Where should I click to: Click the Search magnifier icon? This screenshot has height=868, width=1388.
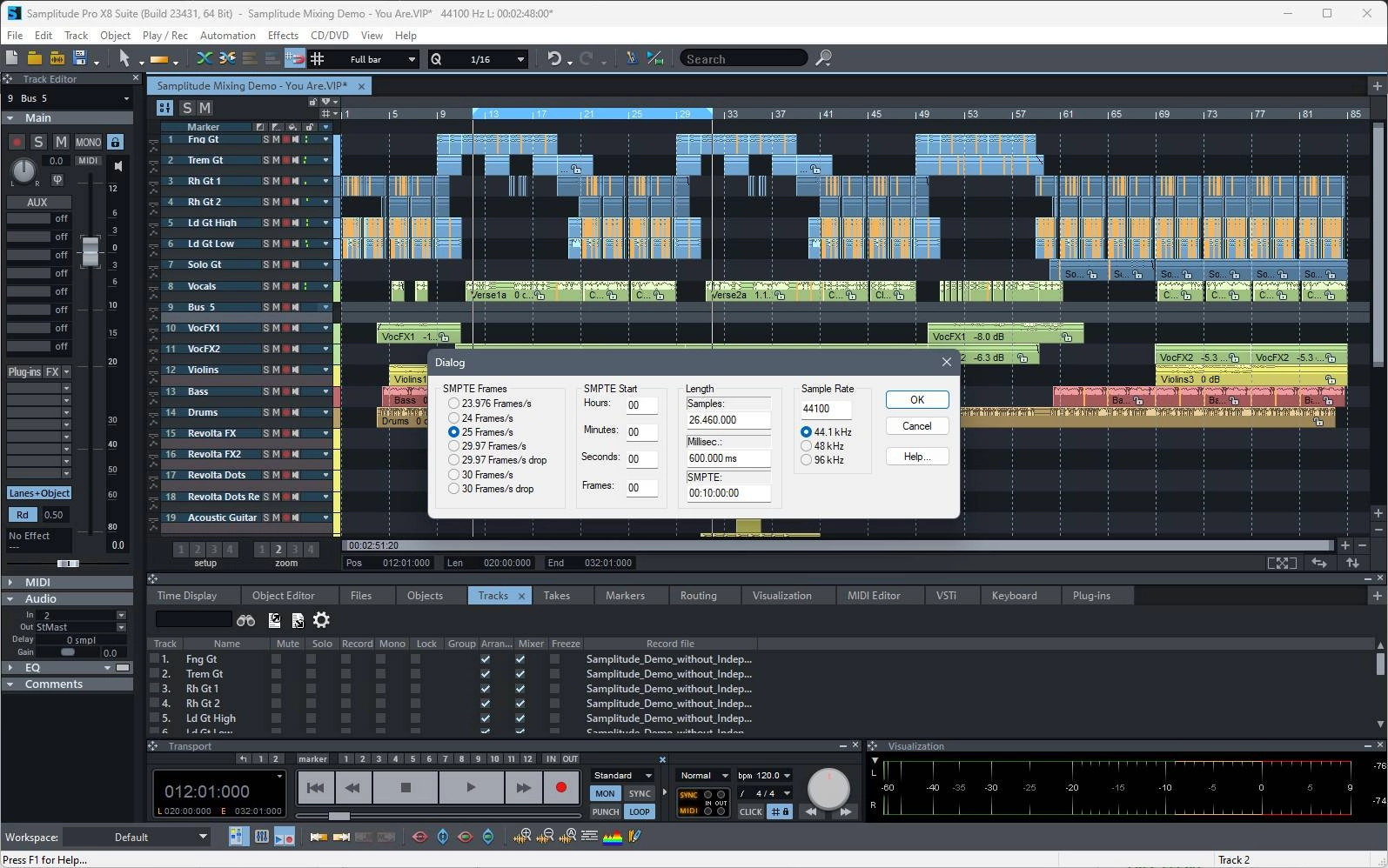click(x=823, y=58)
